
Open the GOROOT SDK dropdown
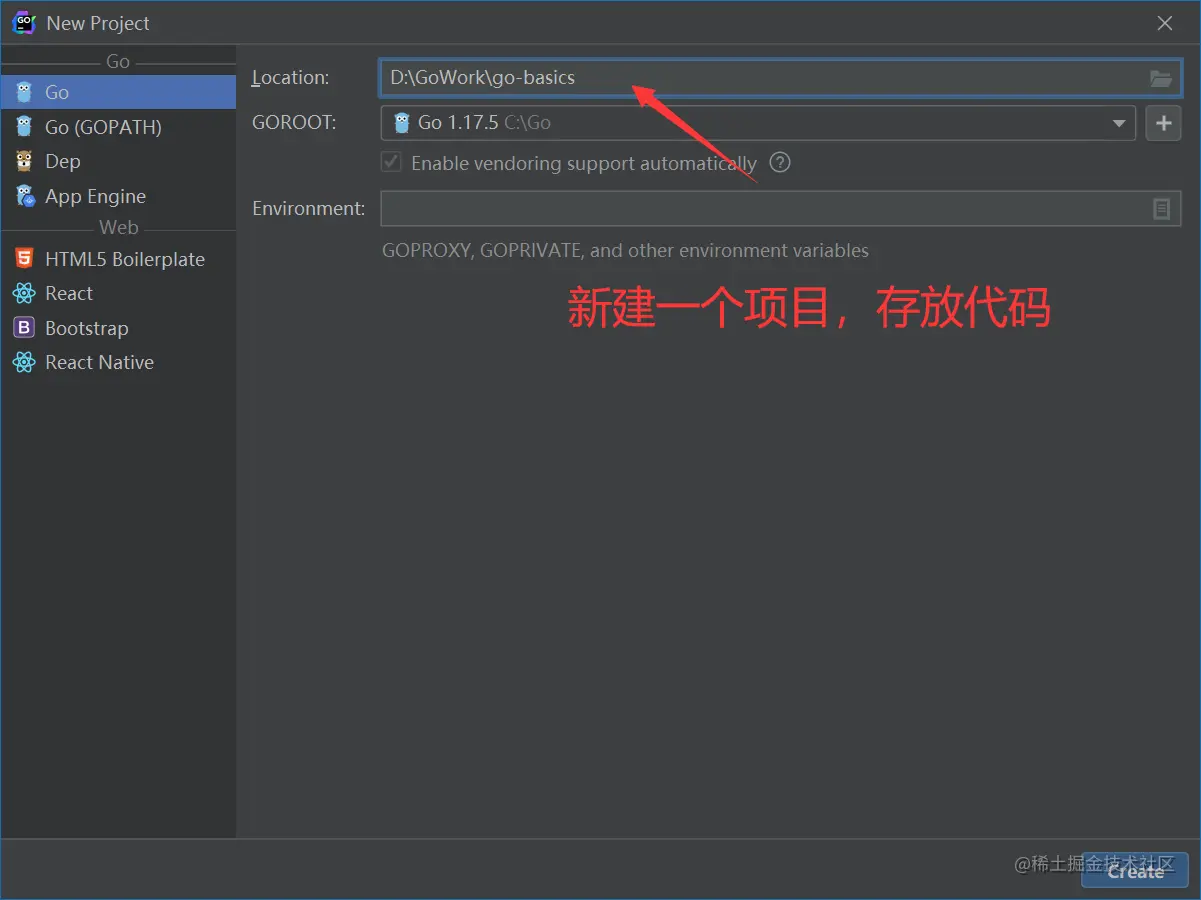coord(1119,123)
